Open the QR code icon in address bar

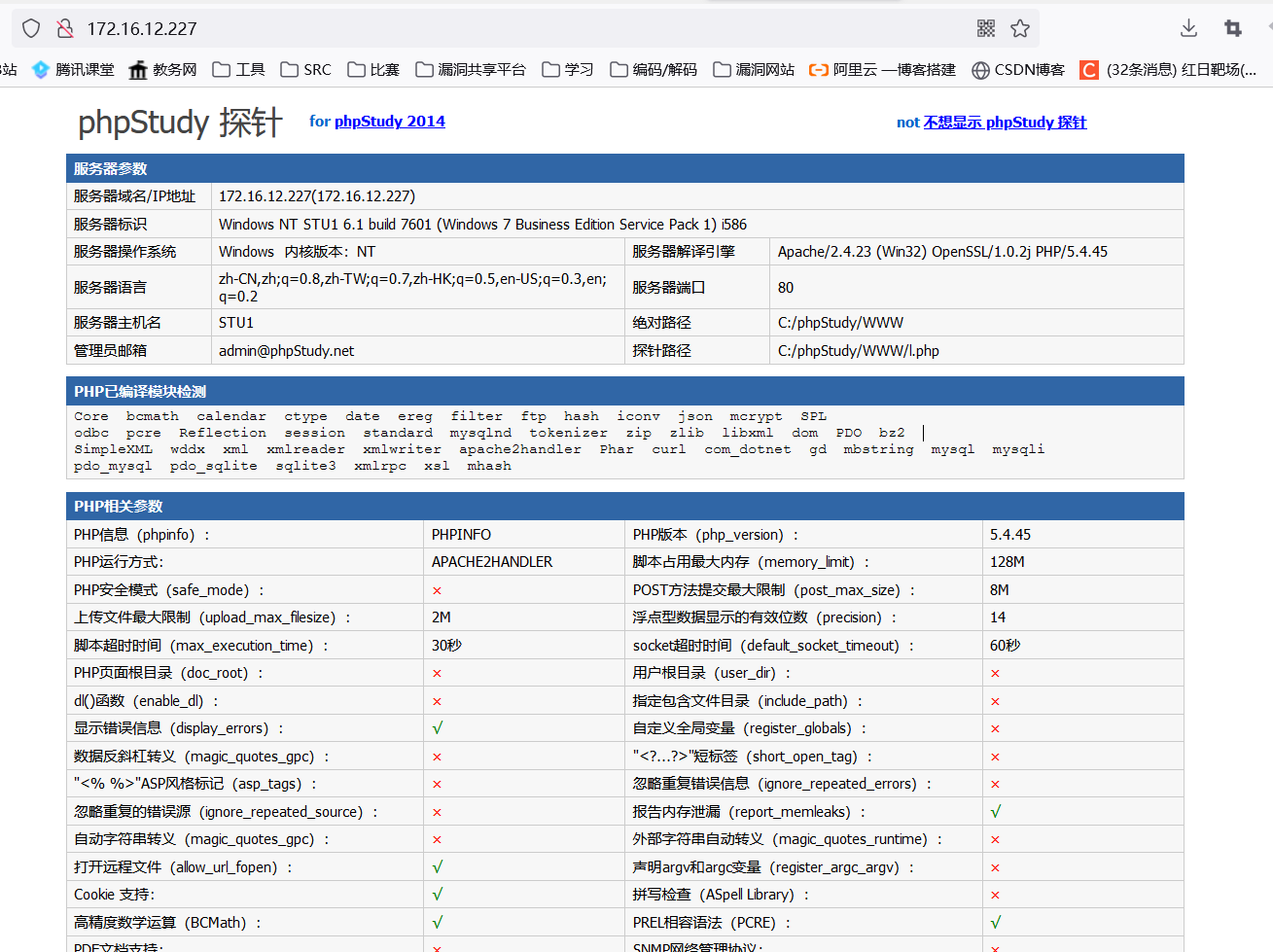[986, 28]
